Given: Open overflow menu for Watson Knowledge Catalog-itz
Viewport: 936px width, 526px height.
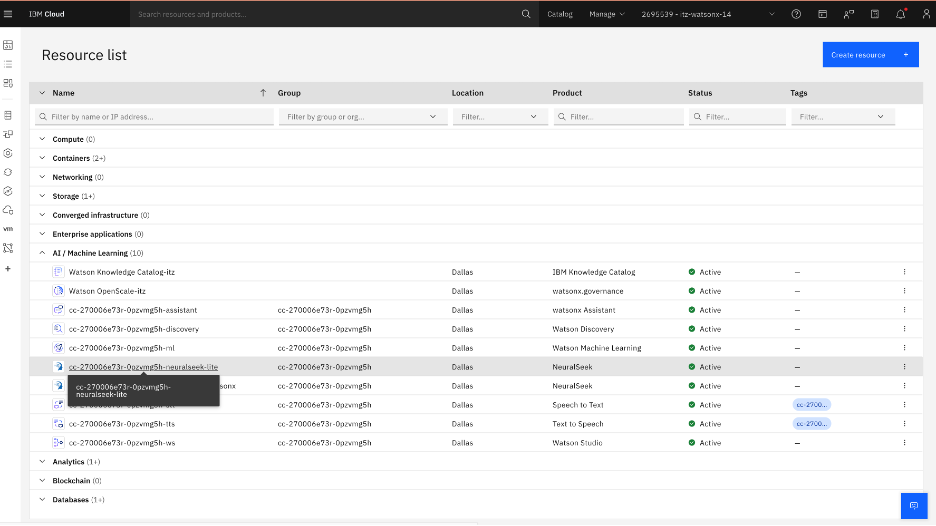Looking at the screenshot, I should click(904, 272).
